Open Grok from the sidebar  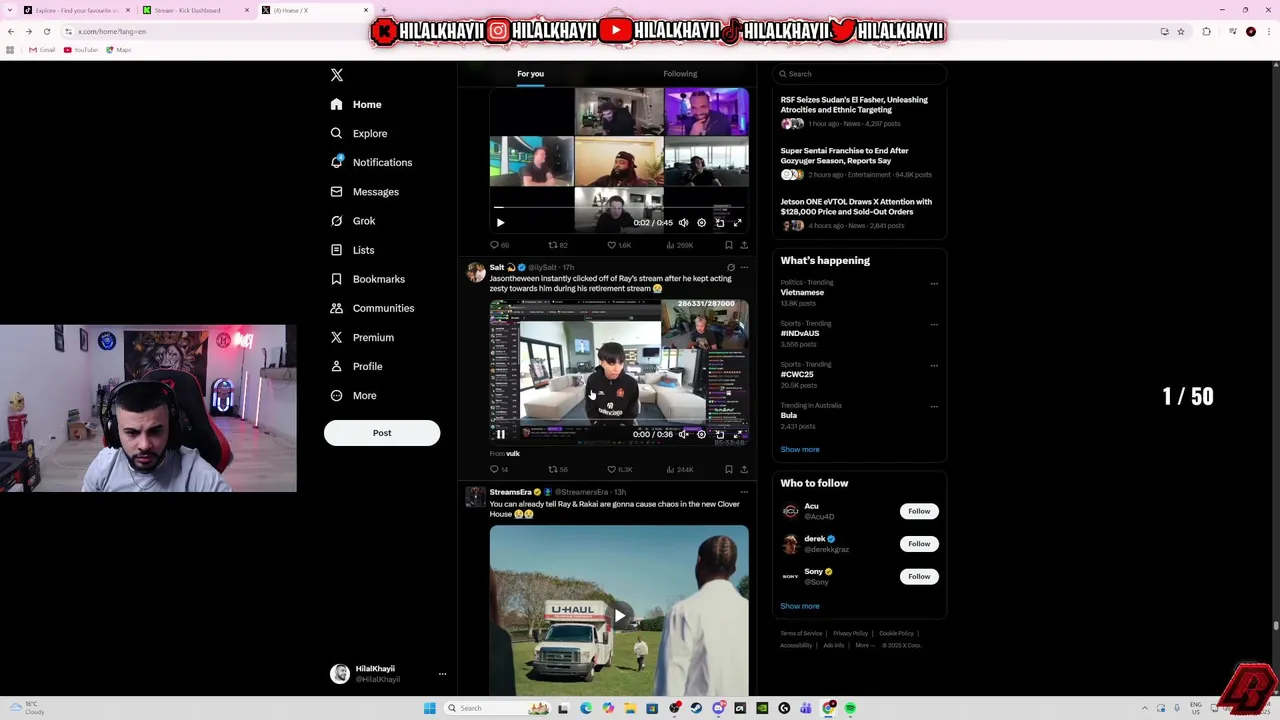353,221
